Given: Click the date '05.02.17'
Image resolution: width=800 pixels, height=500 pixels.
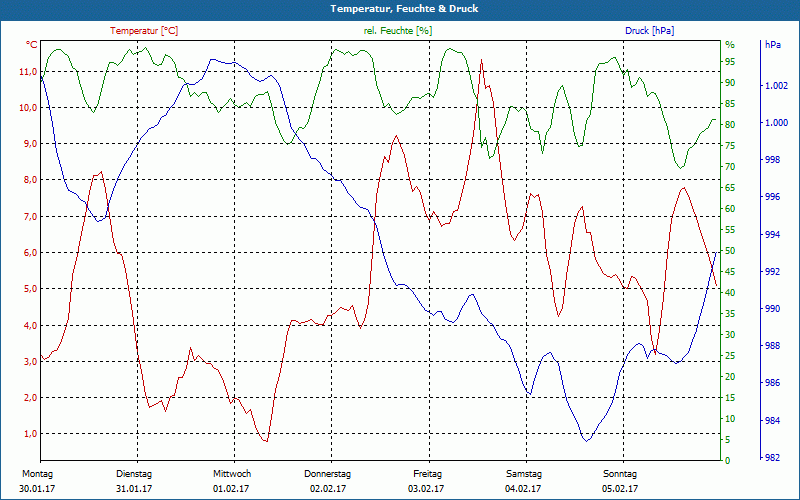Looking at the screenshot, I should (620, 489).
